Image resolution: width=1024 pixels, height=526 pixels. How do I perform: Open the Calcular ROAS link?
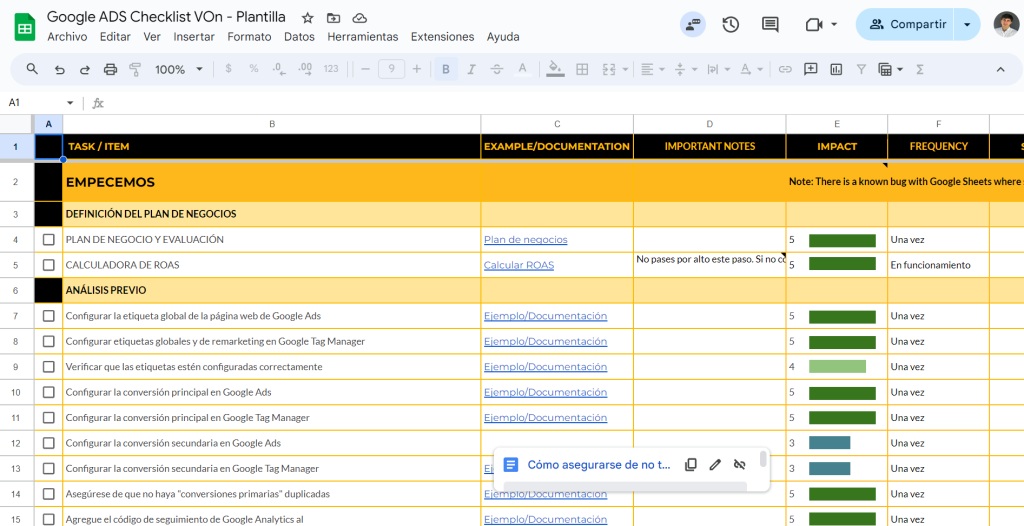518,265
